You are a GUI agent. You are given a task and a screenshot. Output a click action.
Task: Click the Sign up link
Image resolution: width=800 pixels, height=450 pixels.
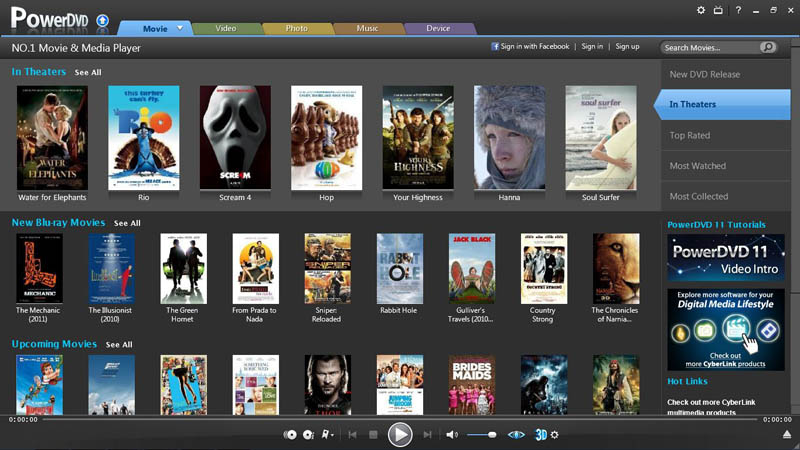click(x=627, y=46)
